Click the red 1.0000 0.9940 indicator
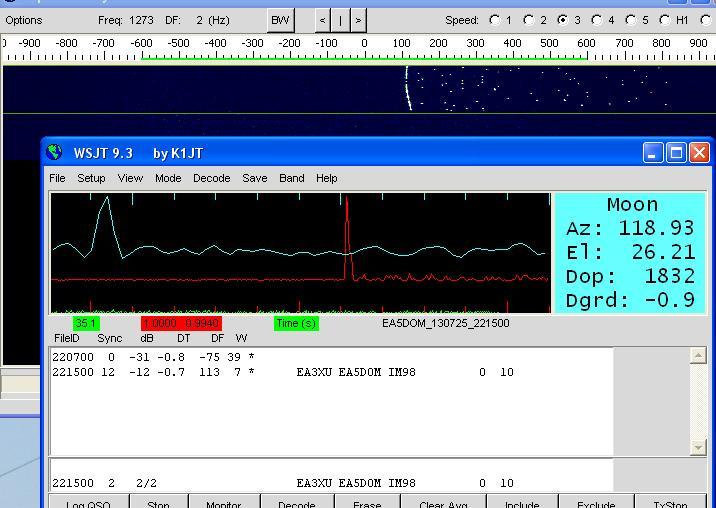This screenshot has width=716, height=508. coord(181,323)
